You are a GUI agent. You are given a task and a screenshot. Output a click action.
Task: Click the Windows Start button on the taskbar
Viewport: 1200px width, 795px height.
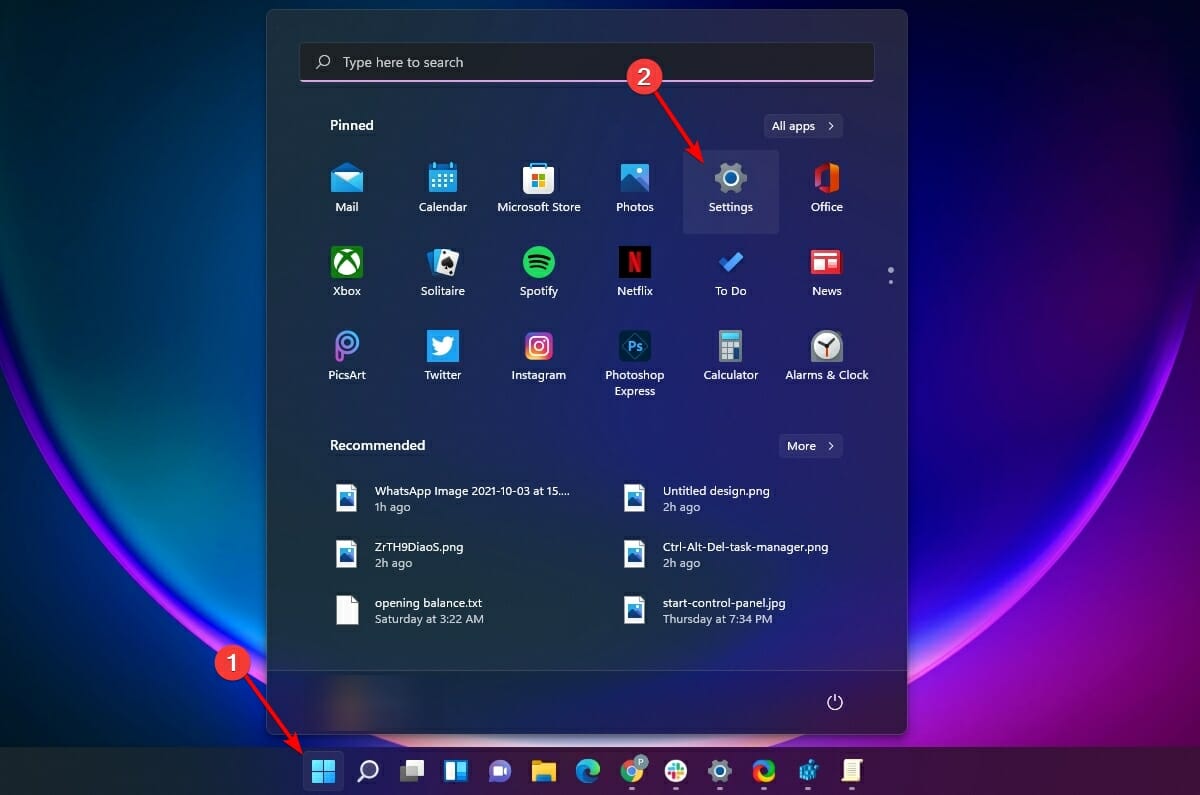(323, 771)
